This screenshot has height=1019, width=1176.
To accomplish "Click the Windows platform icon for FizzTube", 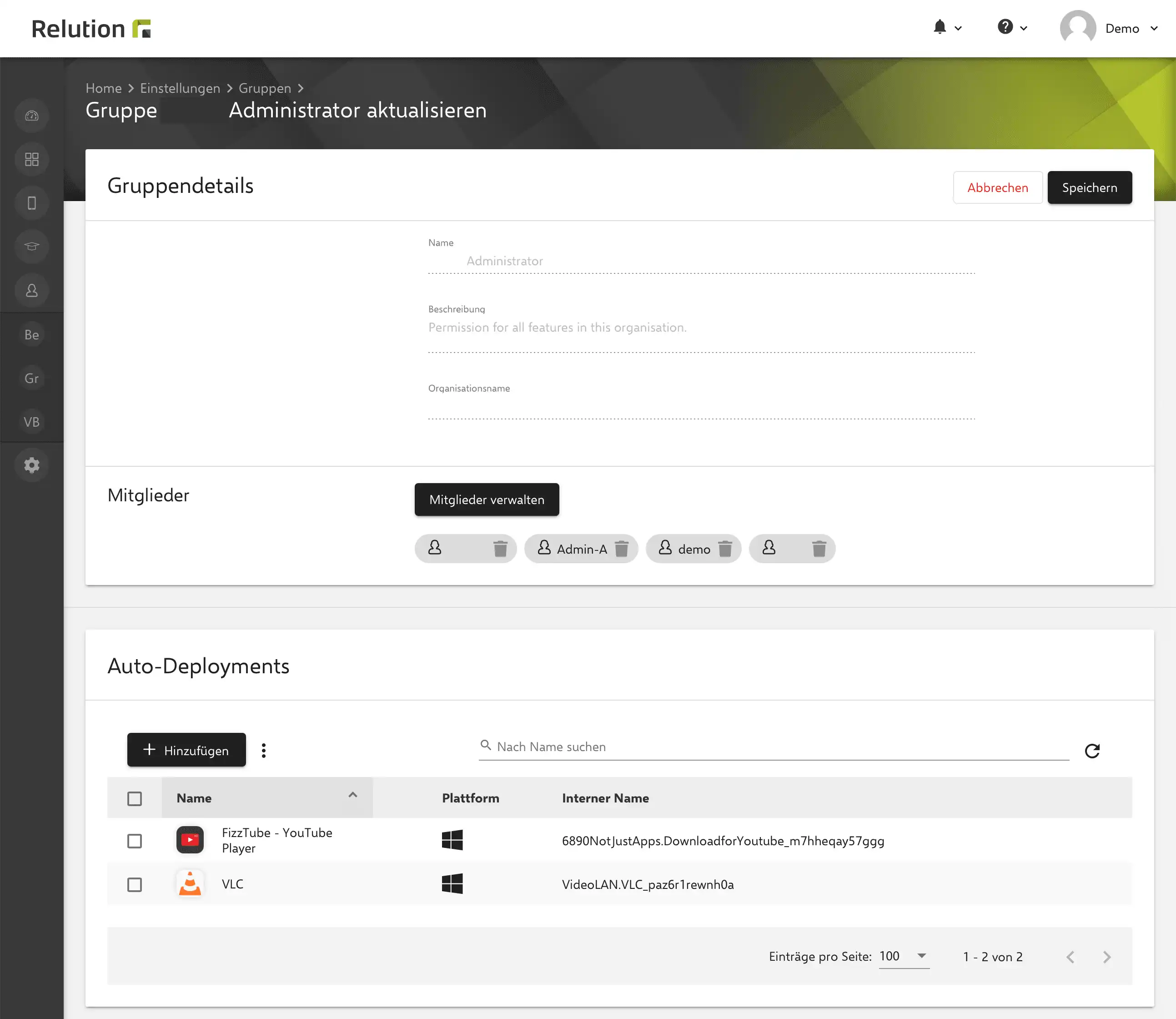I will click(x=452, y=840).
